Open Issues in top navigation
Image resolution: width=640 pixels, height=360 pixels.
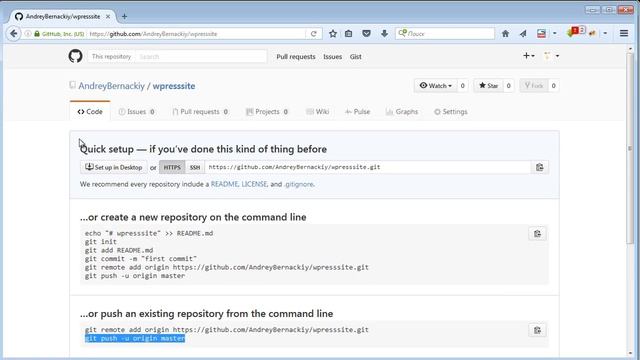coord(333,57)
